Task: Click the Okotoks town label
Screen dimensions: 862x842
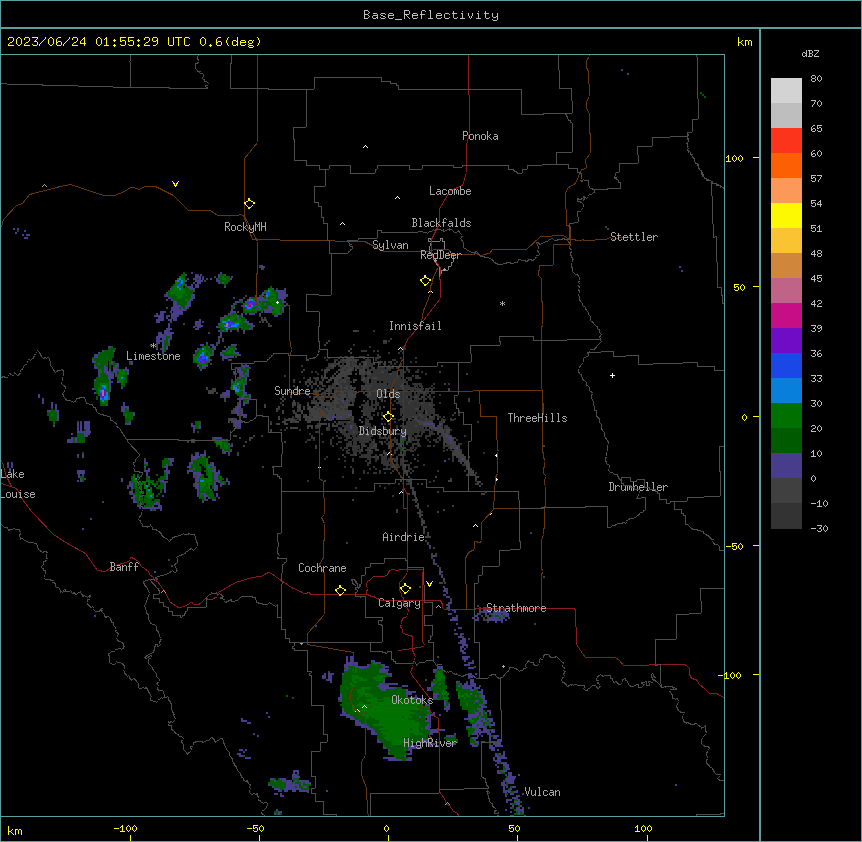Action: click(412, 700)
